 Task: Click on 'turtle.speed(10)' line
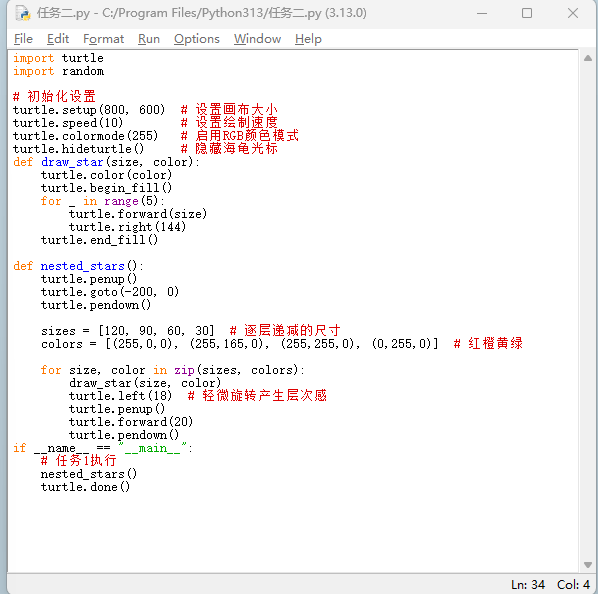(68, 123)
